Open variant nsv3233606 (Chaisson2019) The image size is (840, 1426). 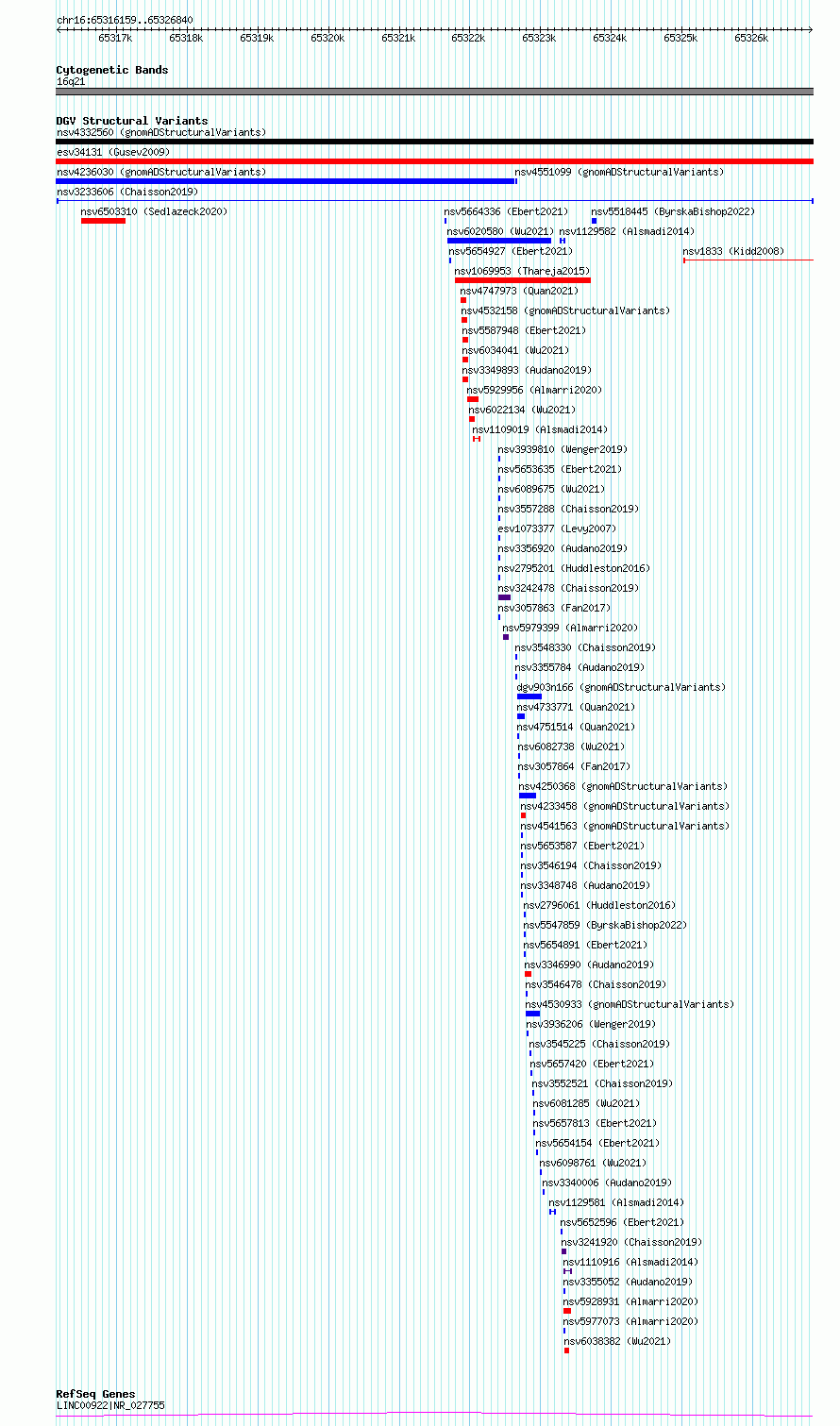(x=127, y=192)
